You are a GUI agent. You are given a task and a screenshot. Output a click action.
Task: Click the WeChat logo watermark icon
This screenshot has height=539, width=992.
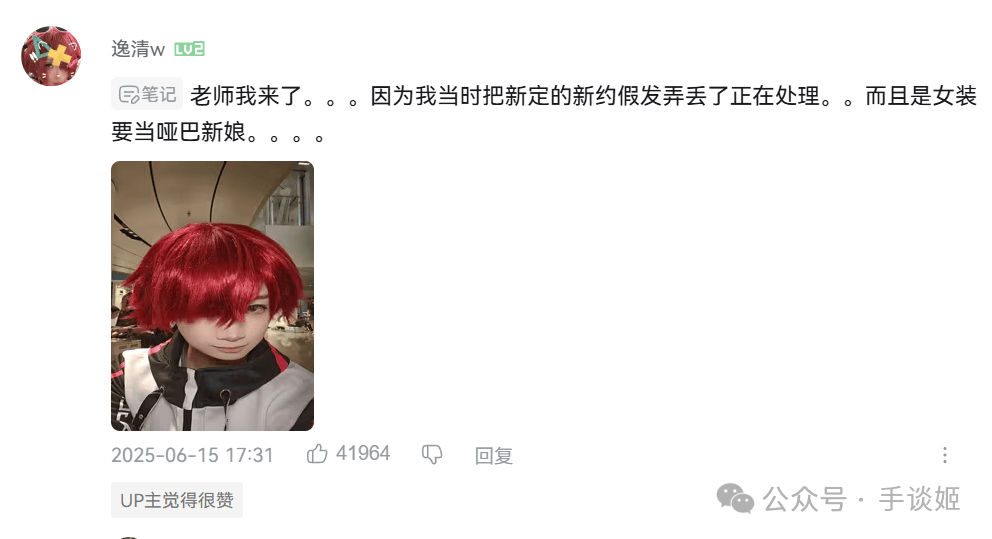pos(735,499)
